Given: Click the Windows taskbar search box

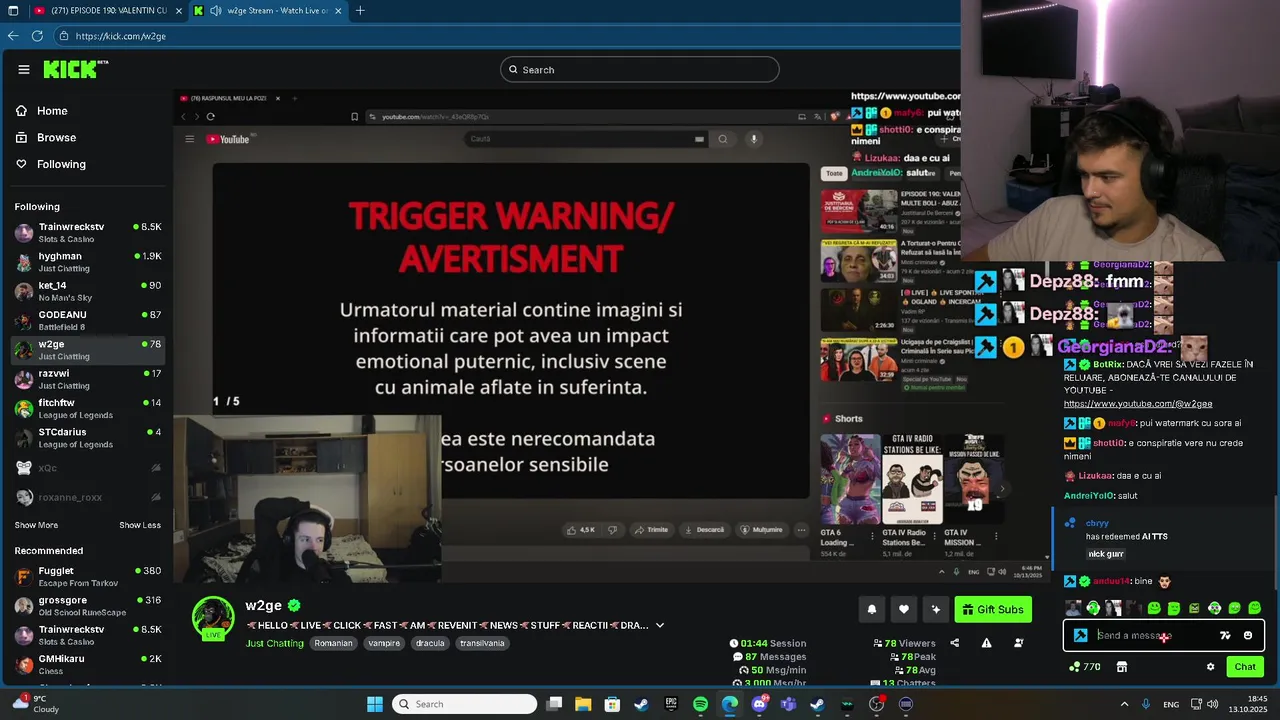Looking at the screenshot, I should click(x=464, y=704).
